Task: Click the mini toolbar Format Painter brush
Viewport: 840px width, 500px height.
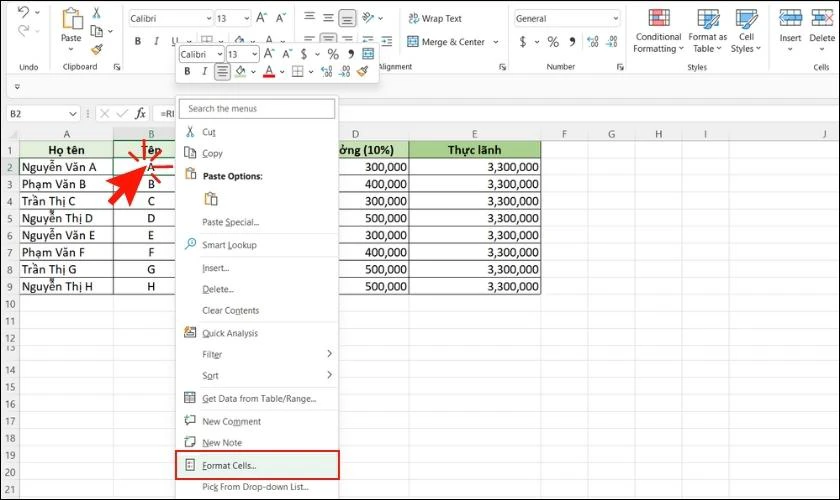Action: point(363,71)
